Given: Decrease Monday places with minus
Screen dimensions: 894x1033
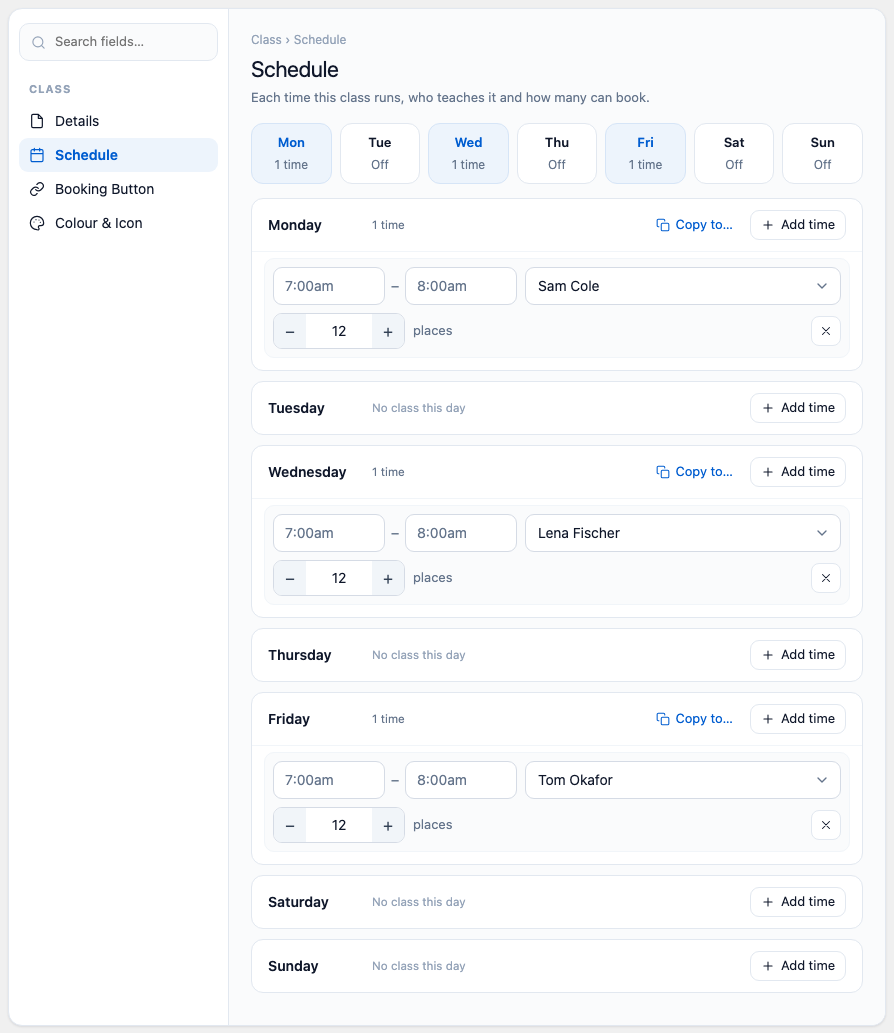Looking at the screenshot, I should (x=290, y=331).
